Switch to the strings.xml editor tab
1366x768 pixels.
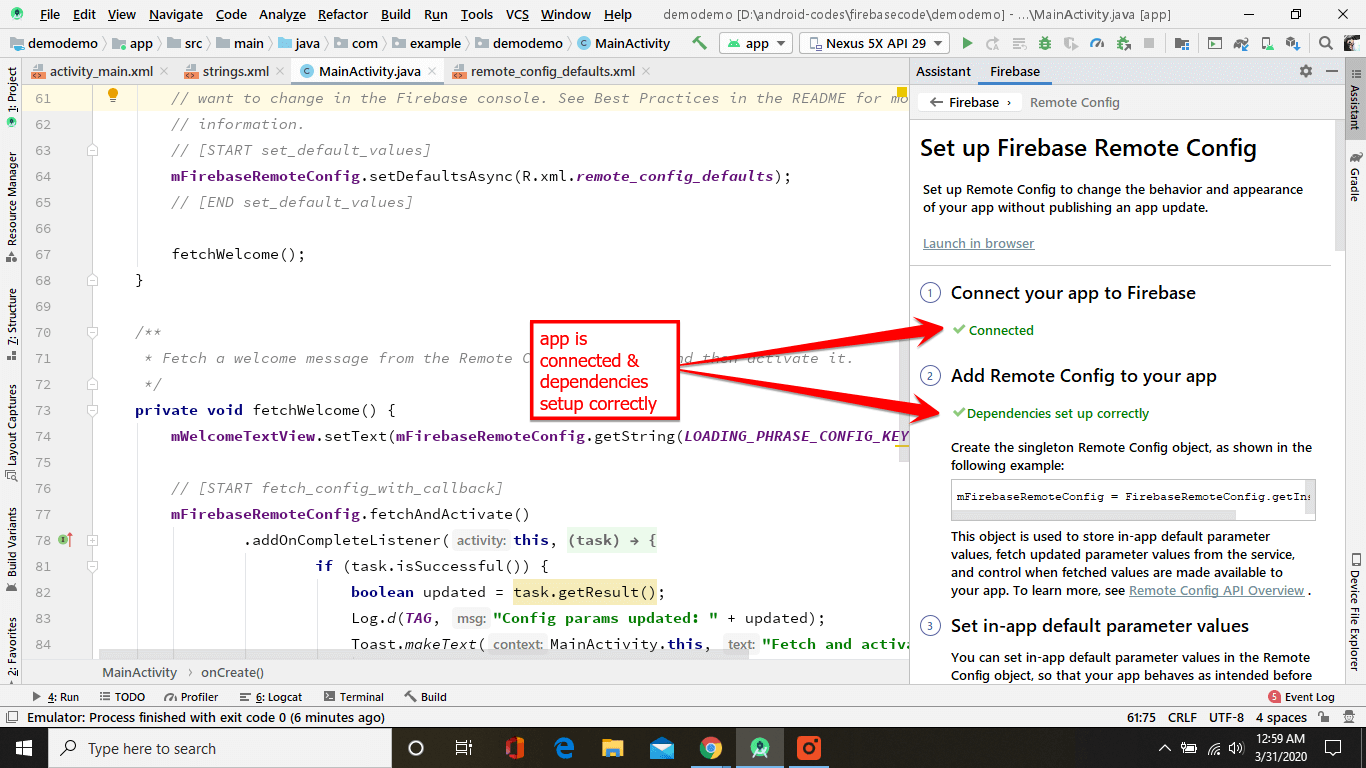tap(235, 71)
